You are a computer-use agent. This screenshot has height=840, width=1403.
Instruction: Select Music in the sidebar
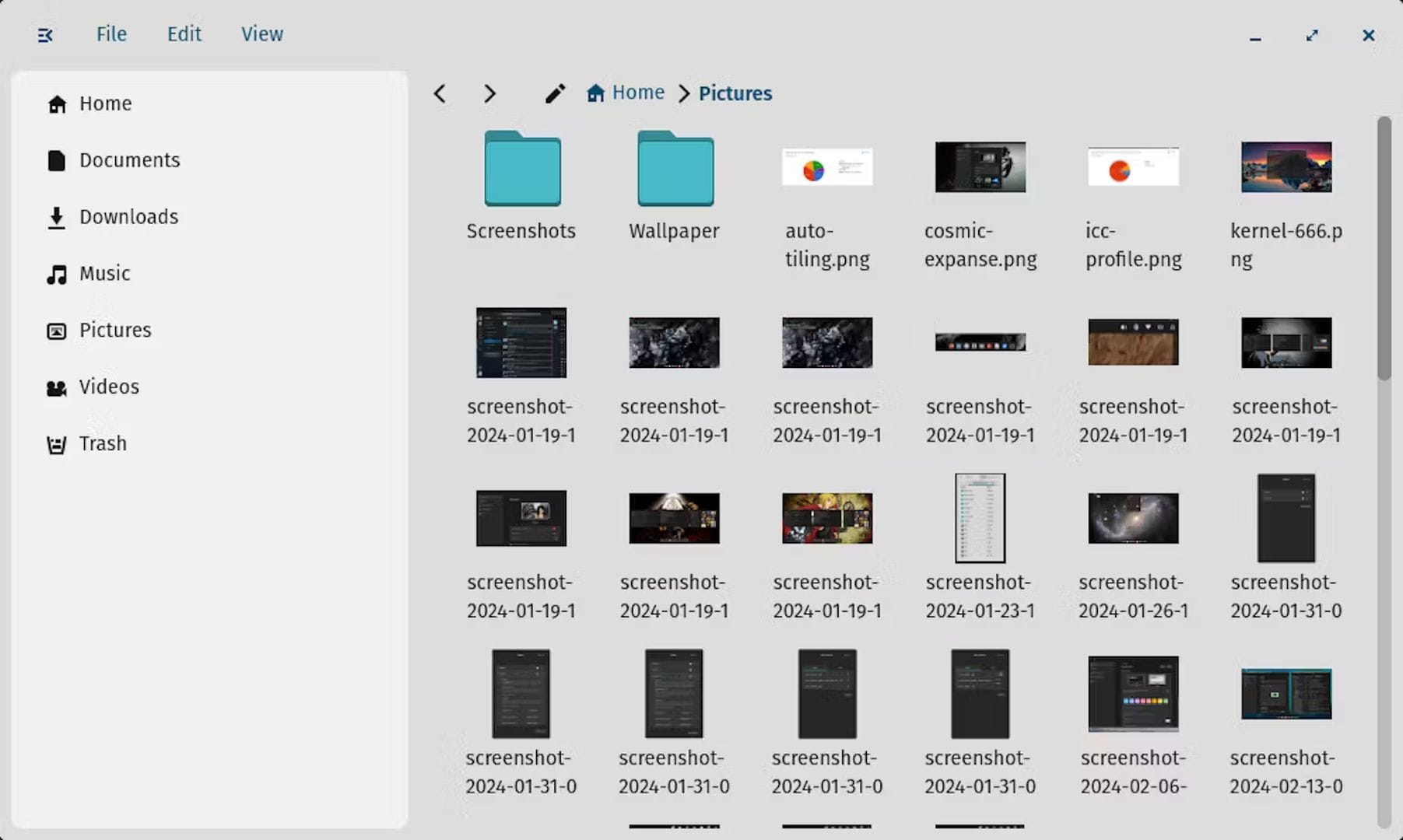tap(104, 273)
